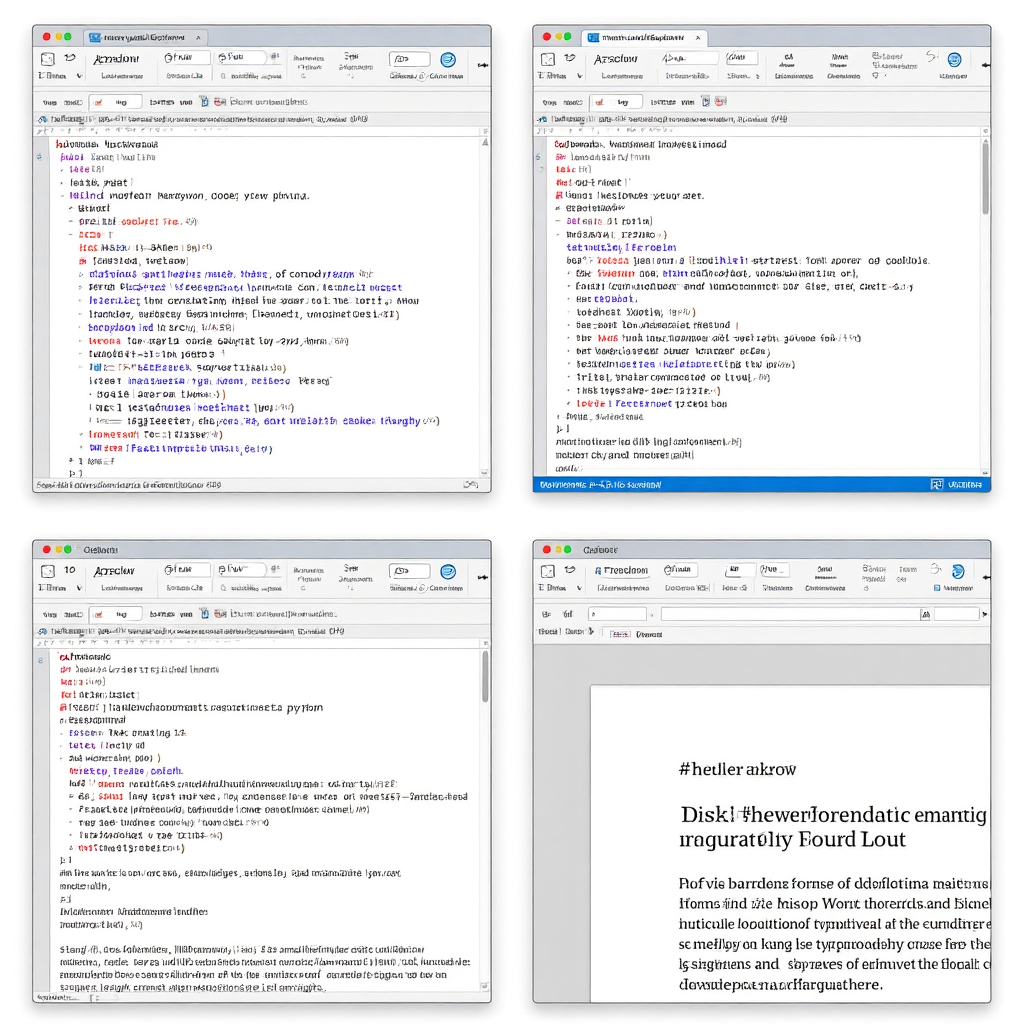Click the small input field left of the long search field
The image size is (1024, 1024).
click(616, 614)
